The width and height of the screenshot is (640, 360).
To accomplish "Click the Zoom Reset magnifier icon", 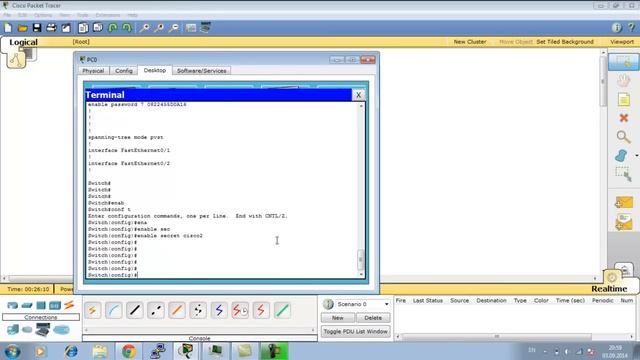I will pyautogui.click(x=159, y=28).
